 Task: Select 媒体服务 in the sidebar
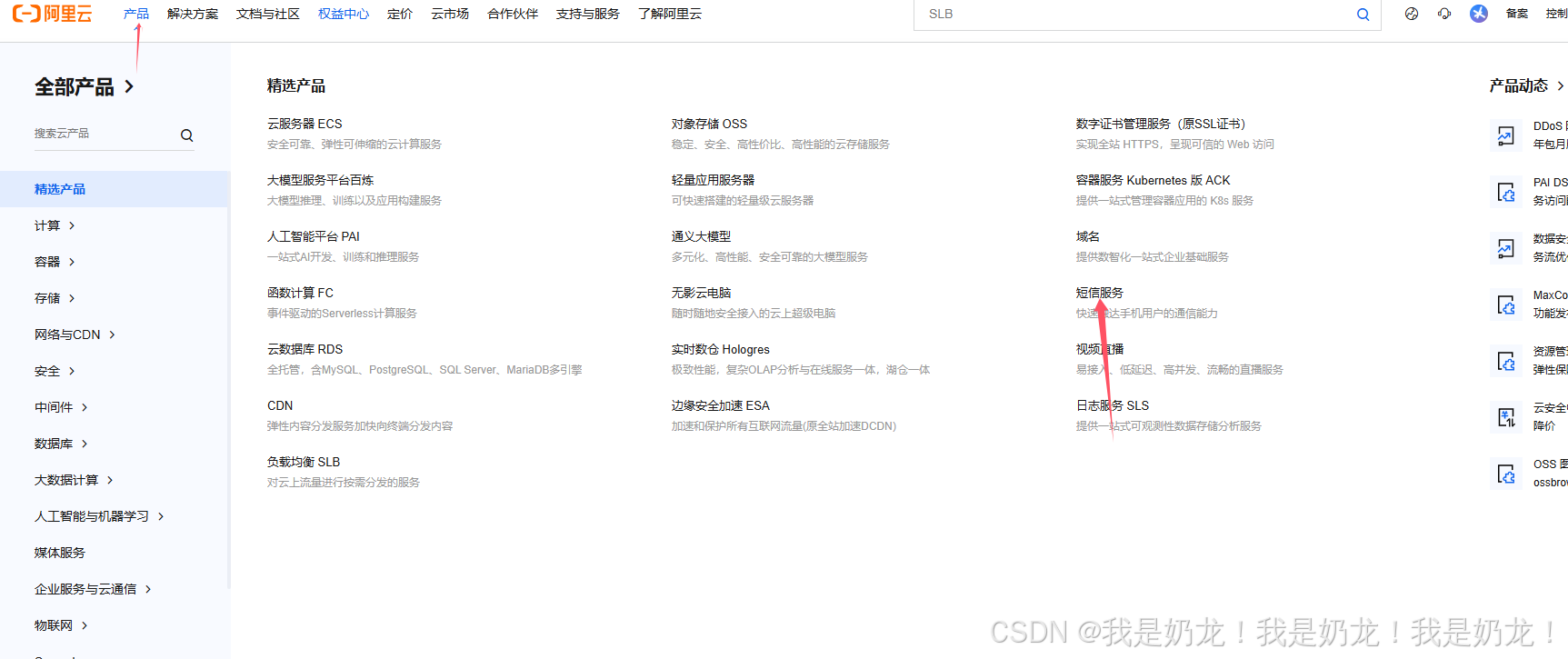pos(60,553)
